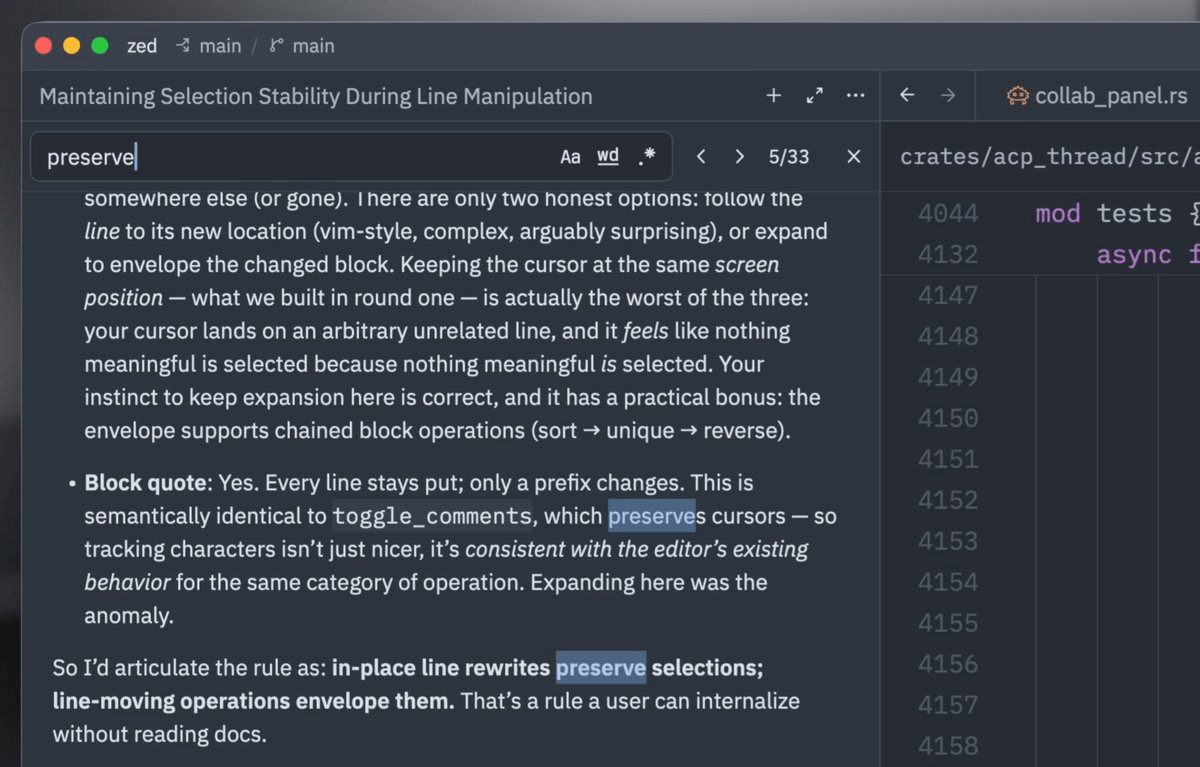Click the highlighted 'preserve' in bold rule

pyautogui.click(x=601, y=667)
